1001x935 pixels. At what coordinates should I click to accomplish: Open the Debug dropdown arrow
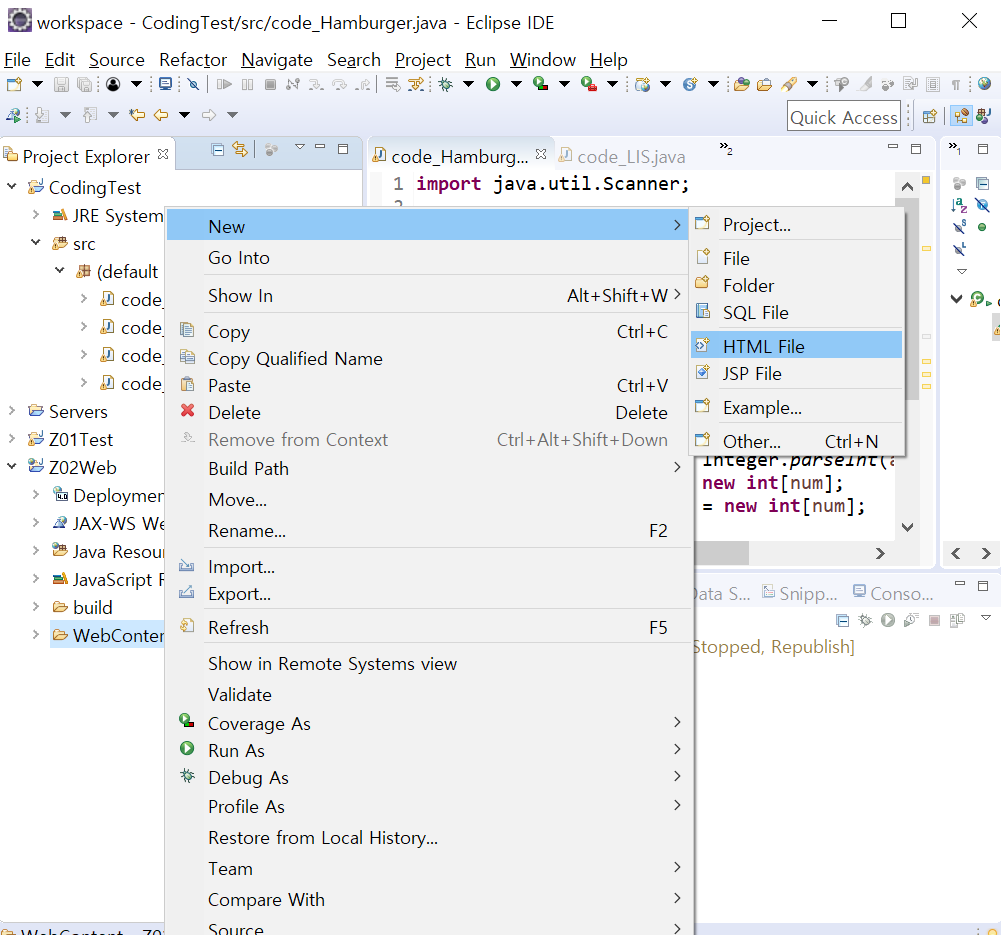point(469,84)
